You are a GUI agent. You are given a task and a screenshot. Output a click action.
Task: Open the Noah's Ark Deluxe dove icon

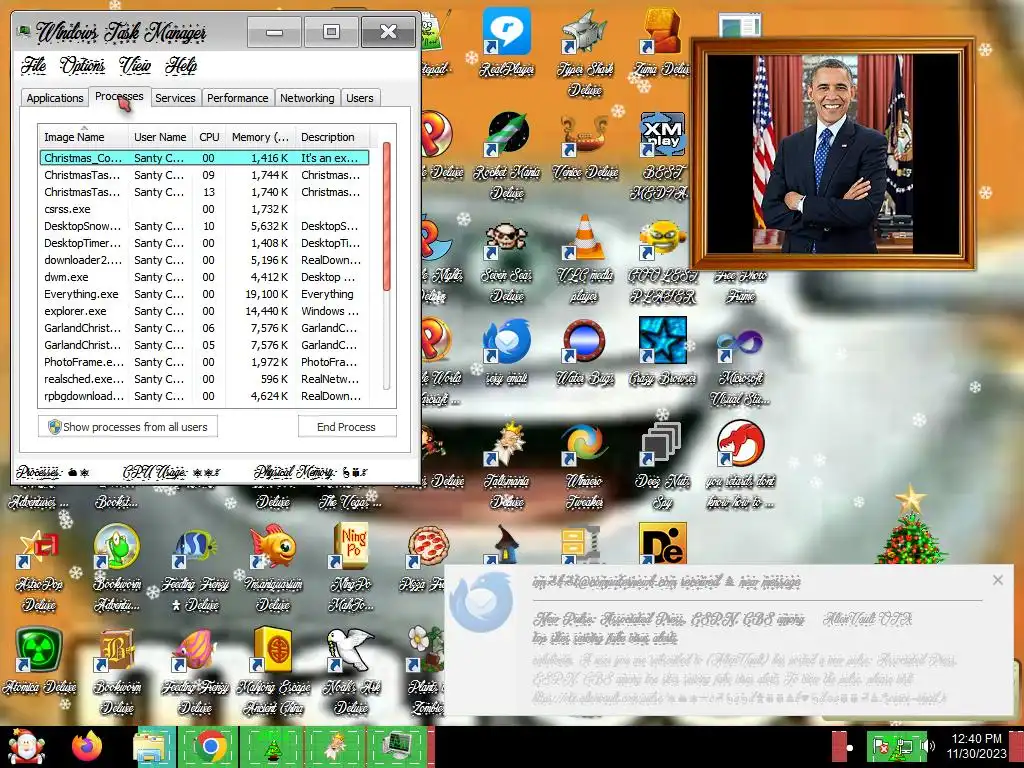[x=351, y=670]
